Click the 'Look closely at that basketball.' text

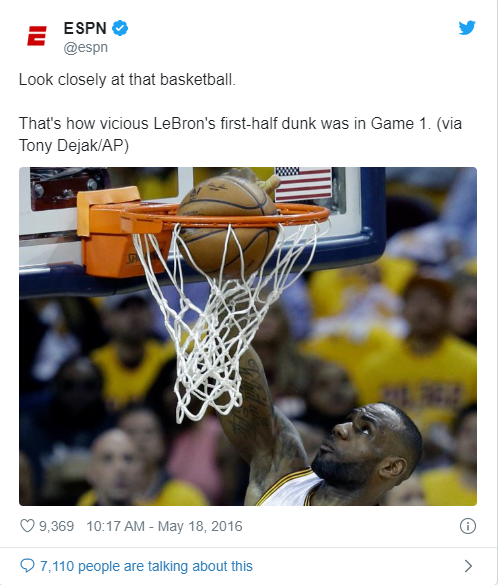click(127, 79)
